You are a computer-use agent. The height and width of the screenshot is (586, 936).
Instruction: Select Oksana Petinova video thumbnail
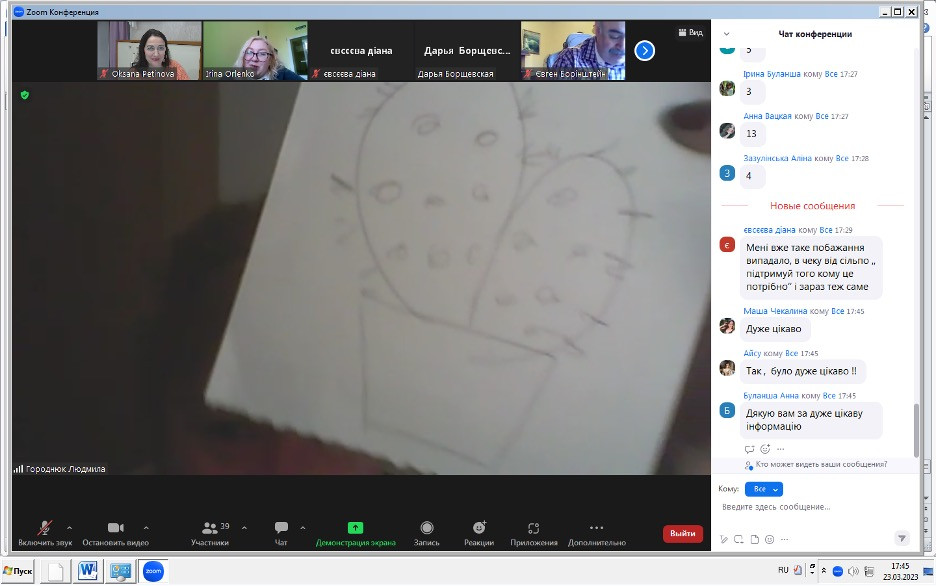(149, 51)
